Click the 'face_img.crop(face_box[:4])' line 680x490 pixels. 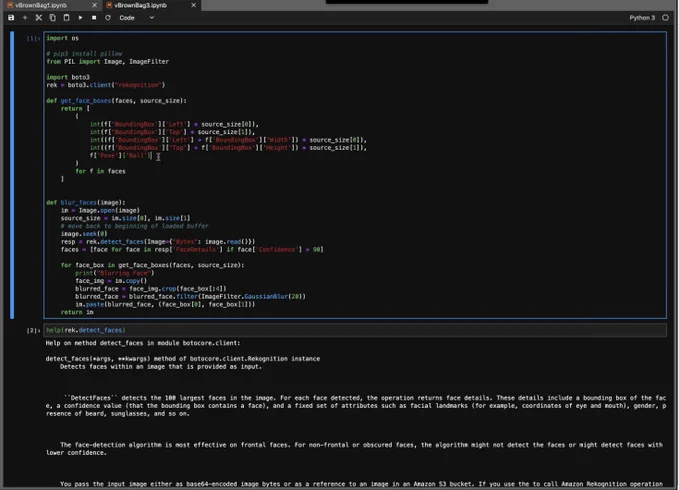tap(150, 289)
